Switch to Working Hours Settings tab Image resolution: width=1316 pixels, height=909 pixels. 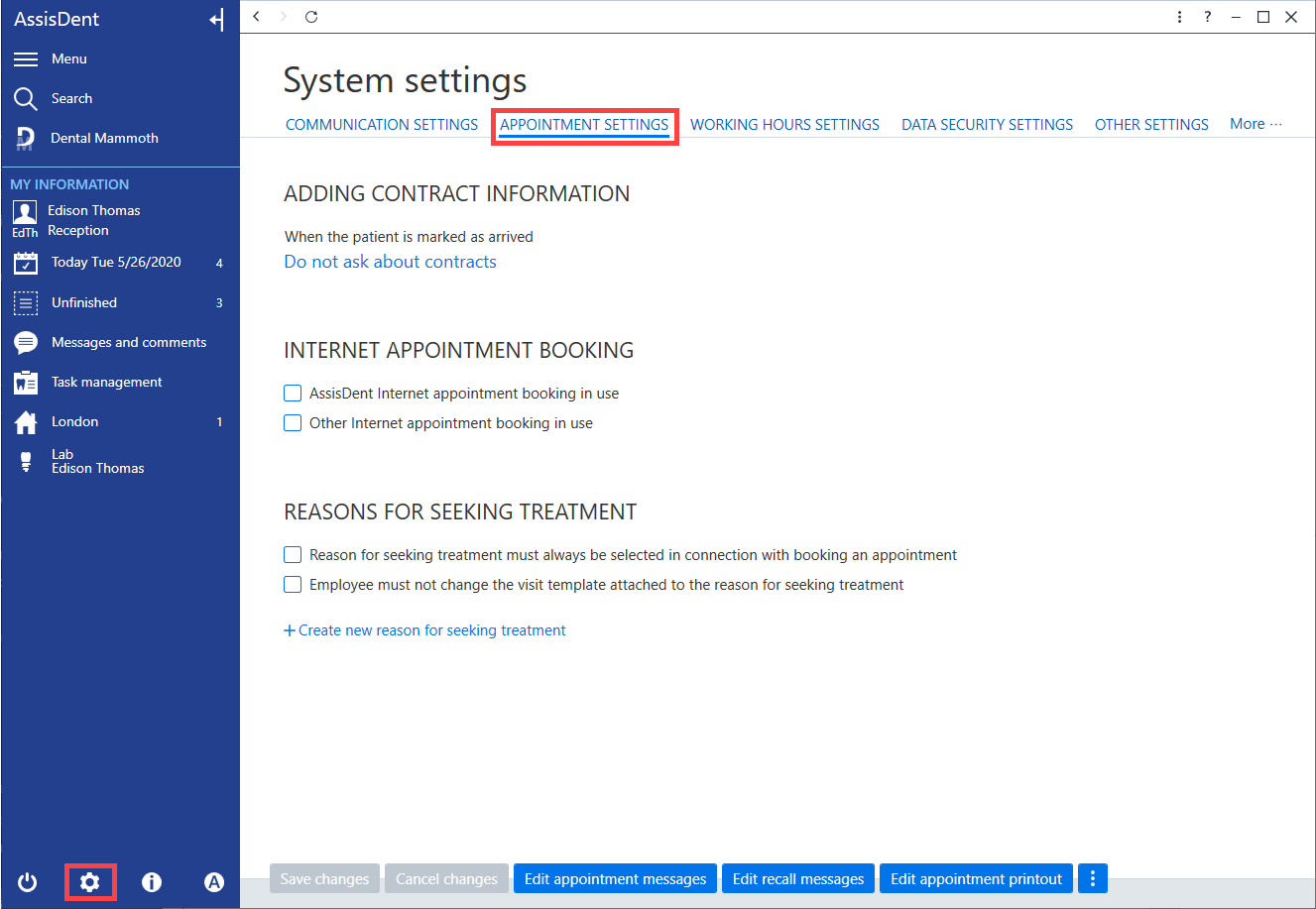785,125
